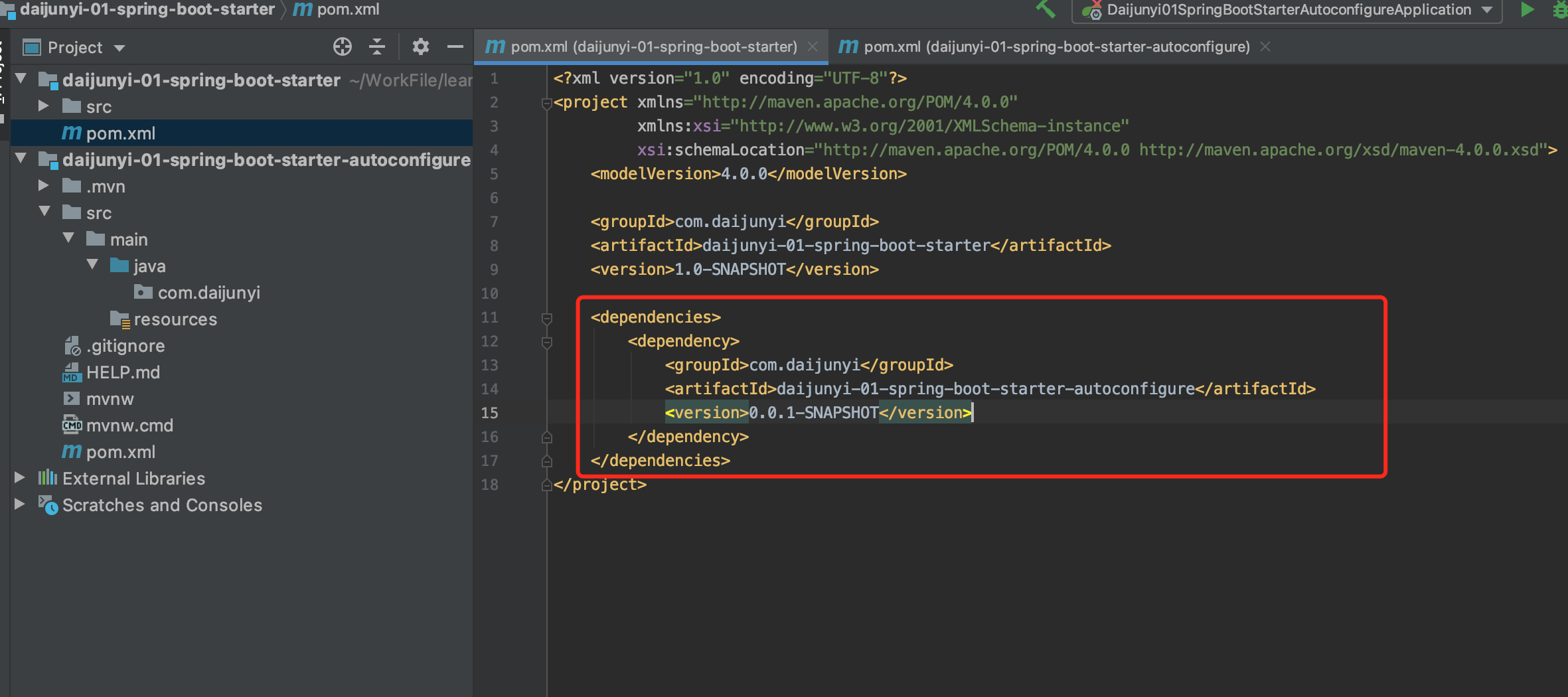
Task: Collapse src folder in autoconfigure module
Action: 44,212
